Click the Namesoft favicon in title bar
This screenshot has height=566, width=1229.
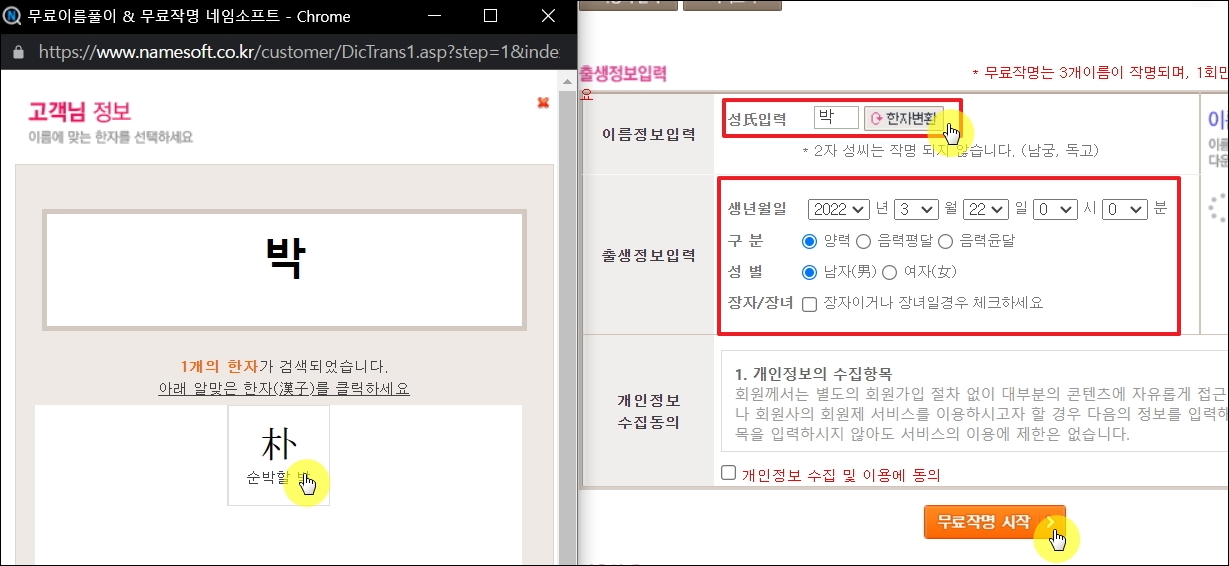[x=13, y=16]
